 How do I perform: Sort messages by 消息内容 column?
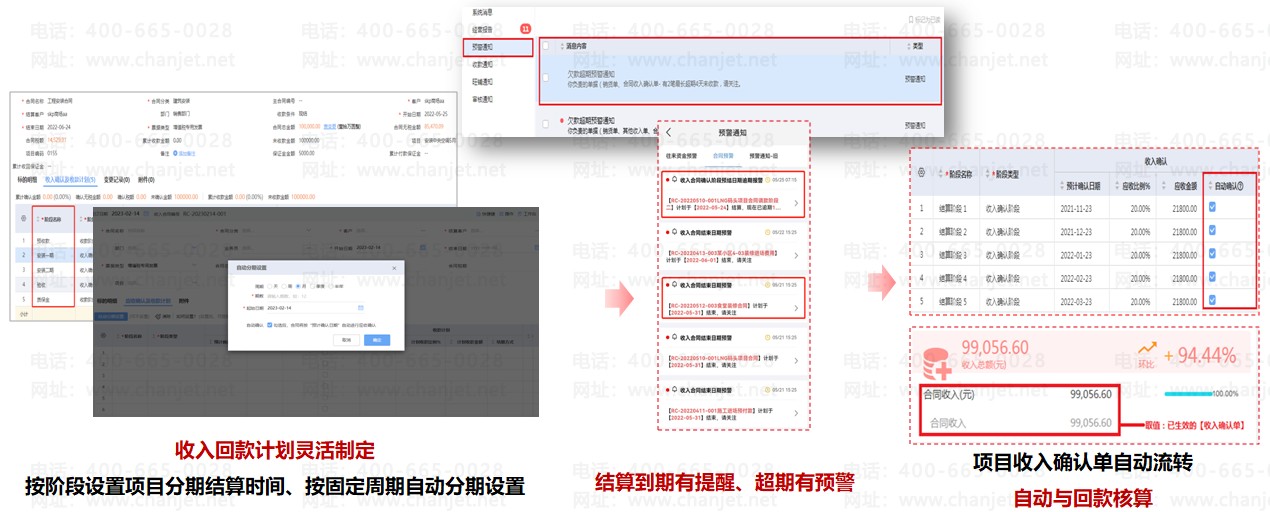tap(561, 46)
